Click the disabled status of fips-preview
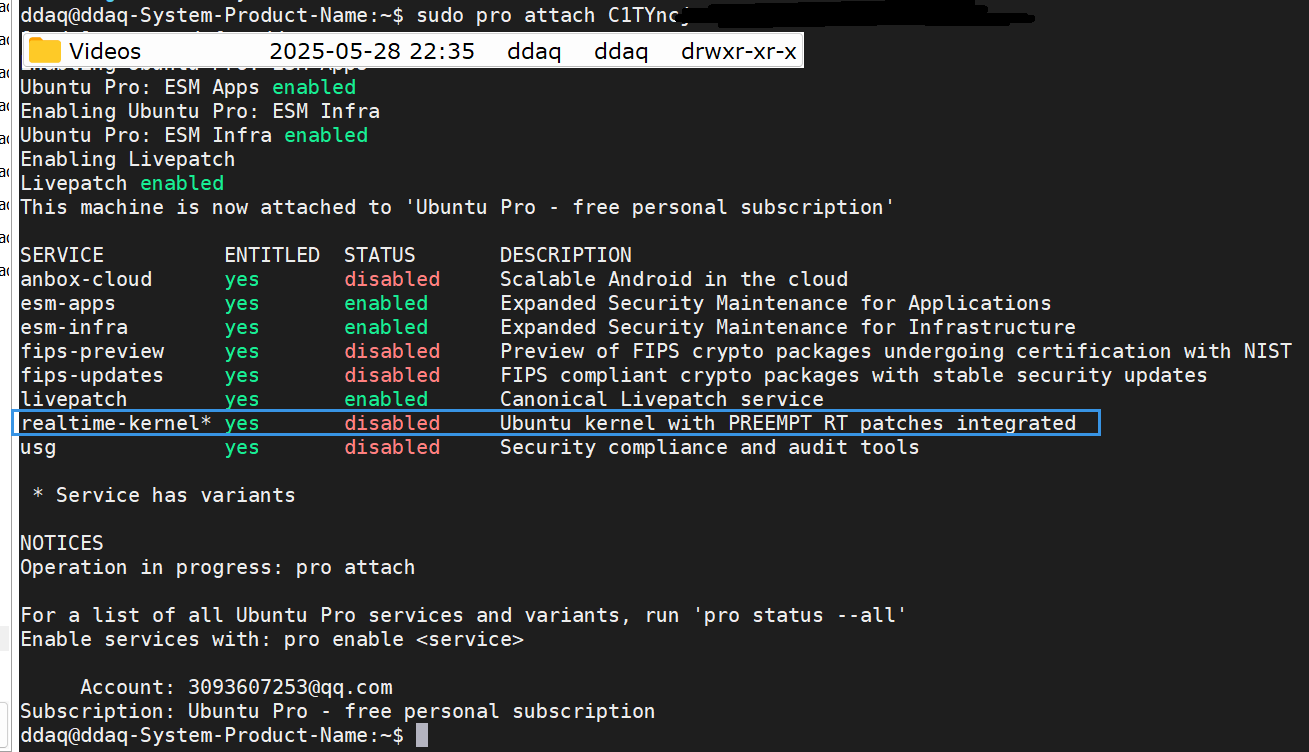 click(392, 351)
